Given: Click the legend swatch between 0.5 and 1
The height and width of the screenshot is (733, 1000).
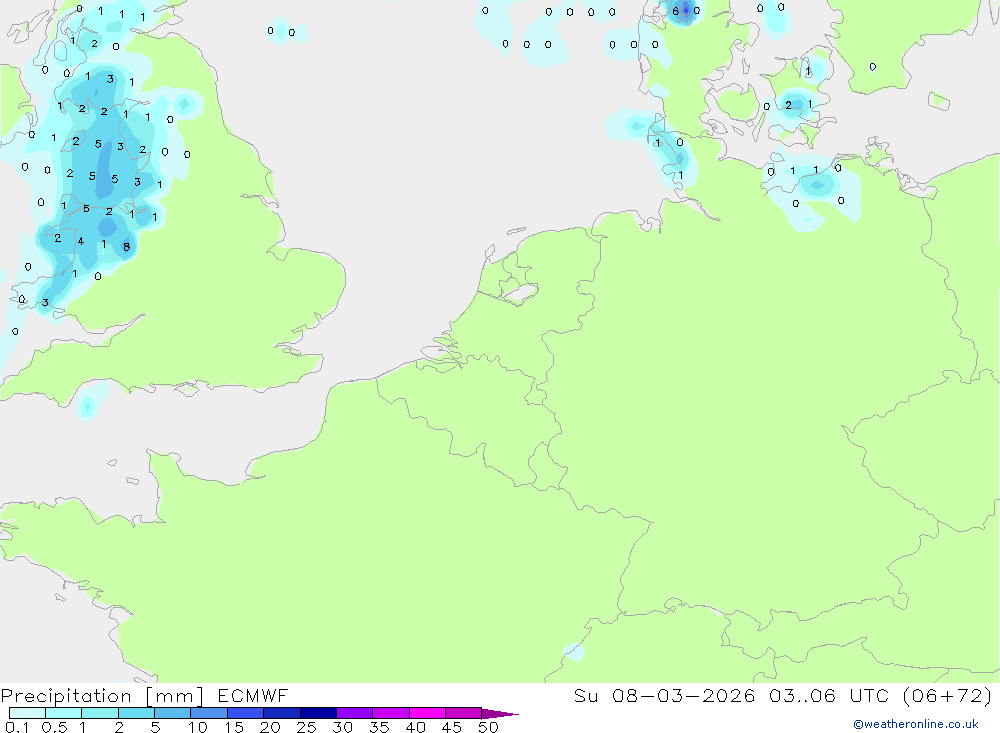Looking at the screenshot, I should [63, 713].
